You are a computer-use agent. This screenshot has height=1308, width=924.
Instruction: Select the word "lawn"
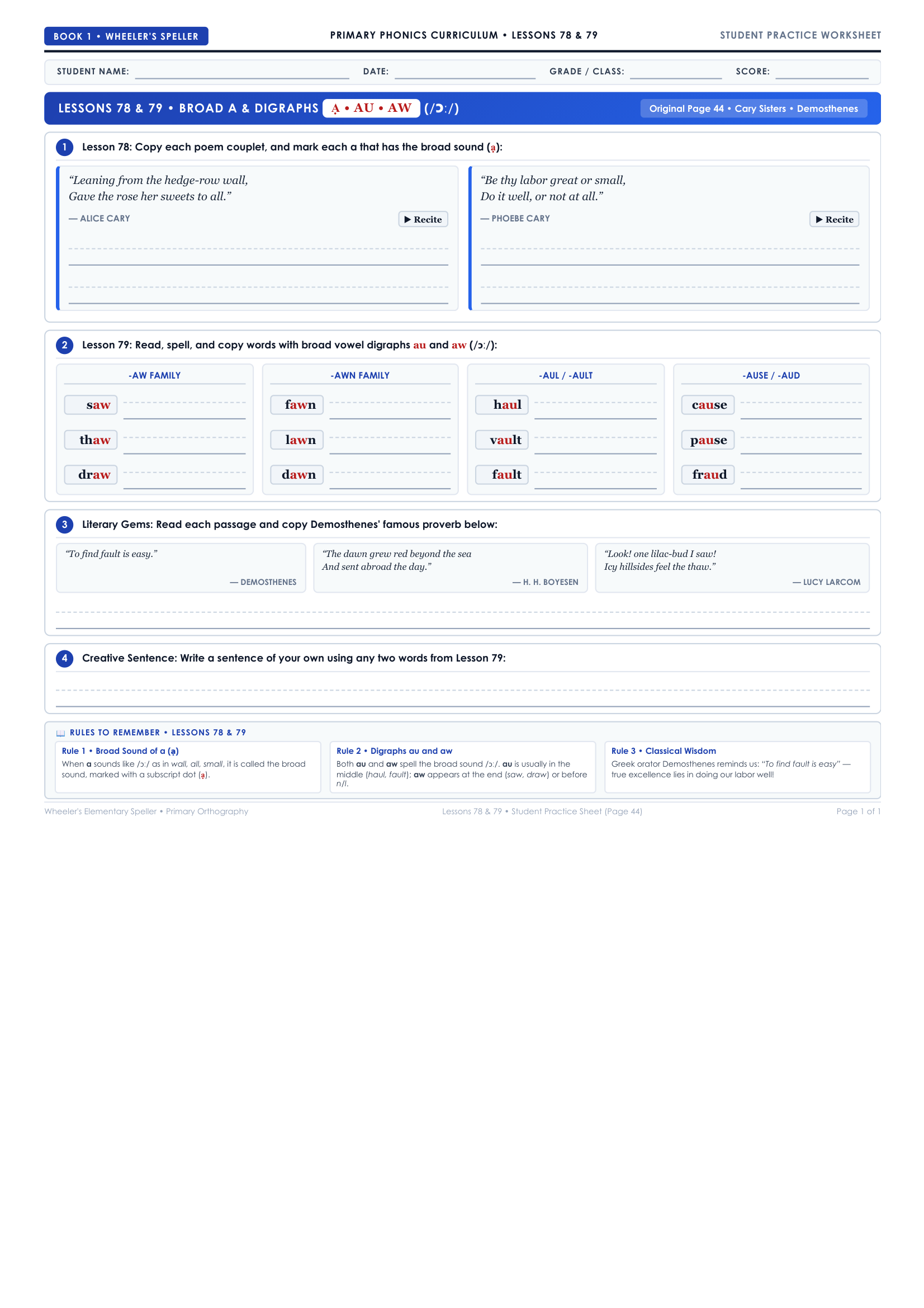[301, 440]
